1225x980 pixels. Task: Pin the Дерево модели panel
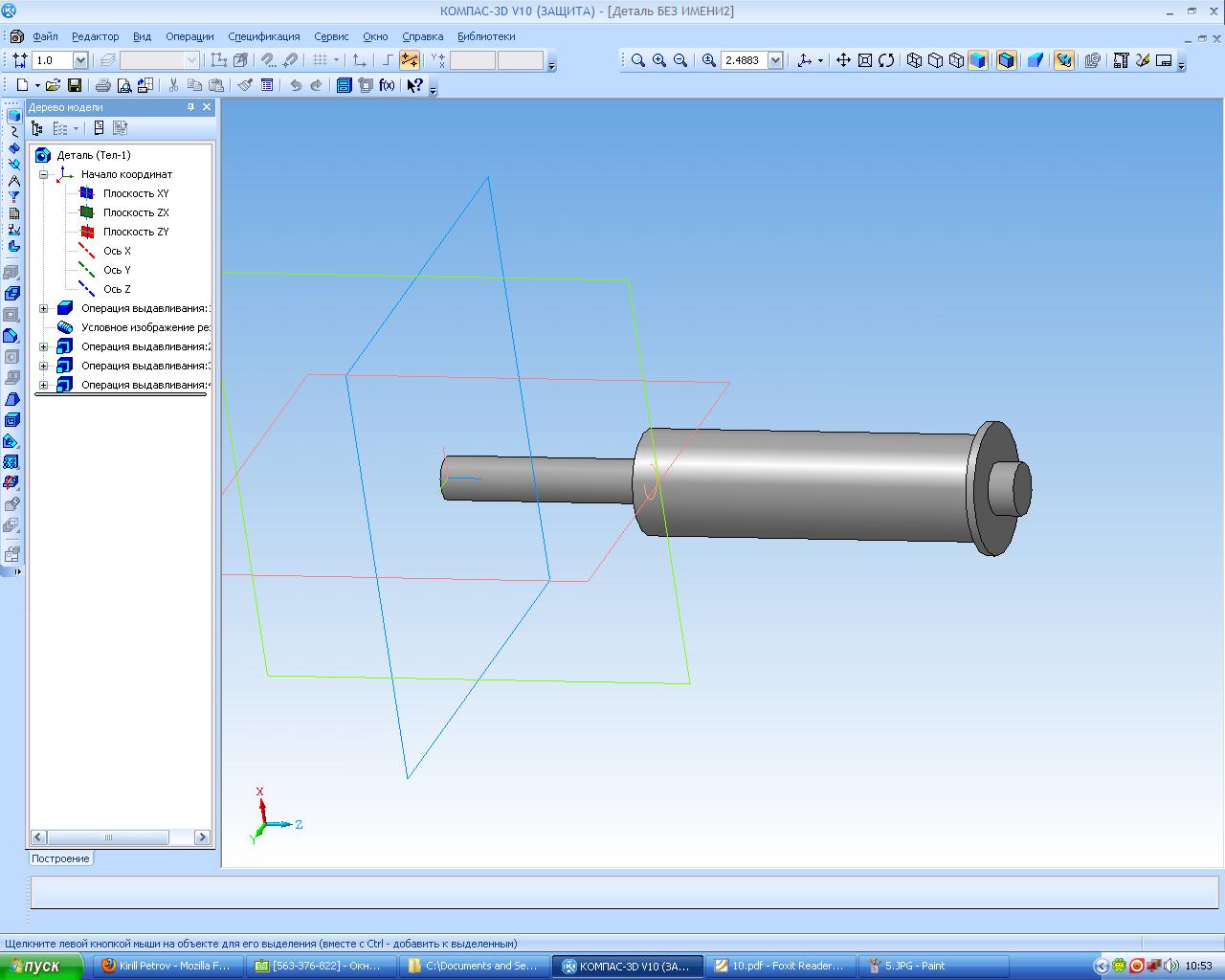(x=190, y=107)
